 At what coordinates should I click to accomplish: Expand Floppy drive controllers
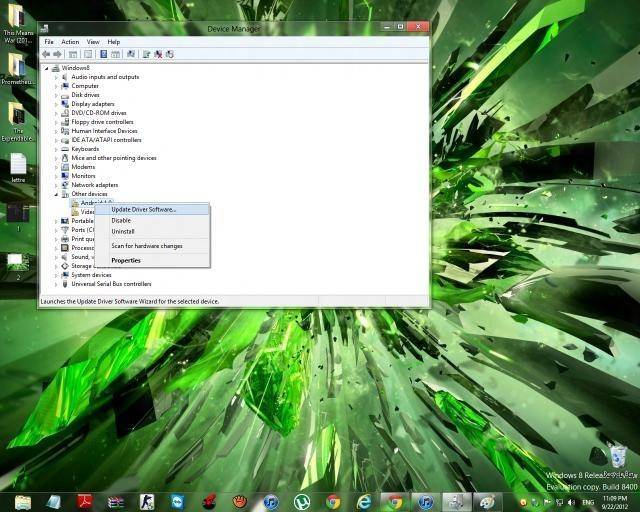tap(56, 122)
